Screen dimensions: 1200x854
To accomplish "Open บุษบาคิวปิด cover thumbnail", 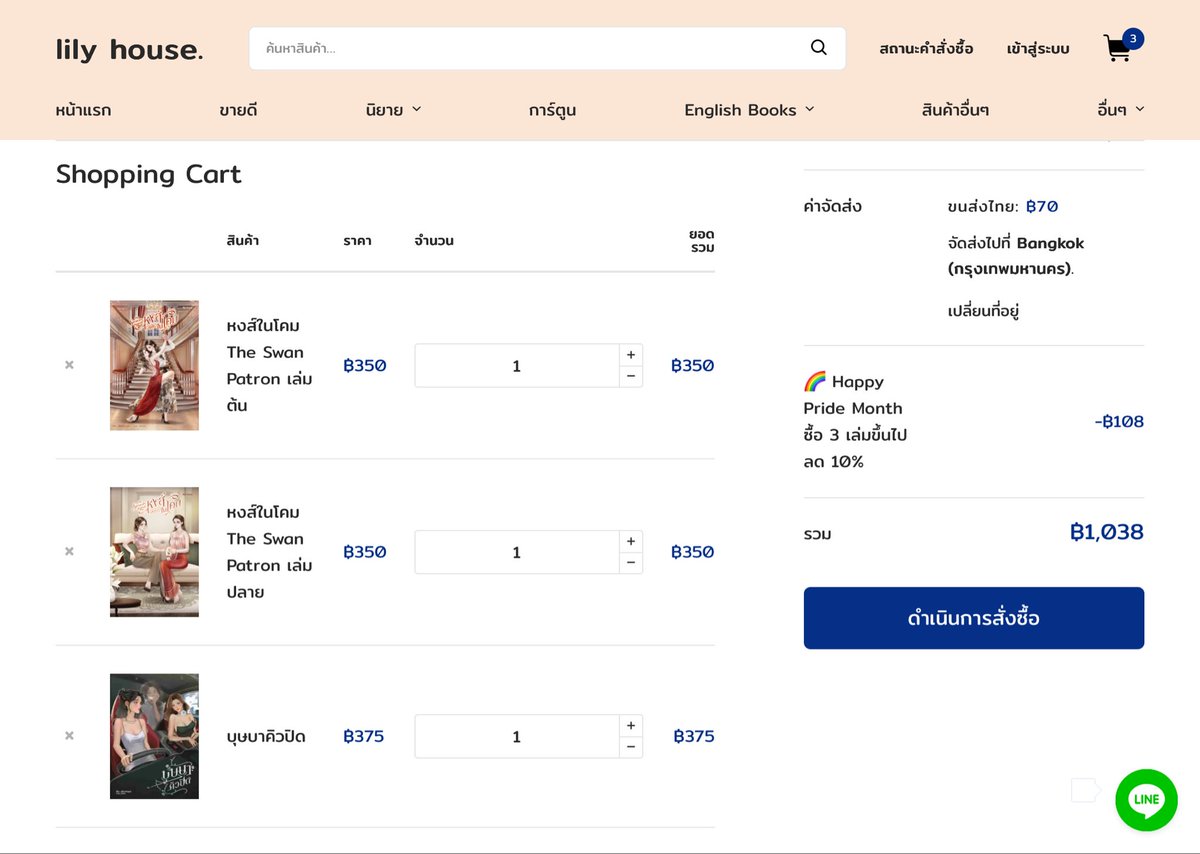I will pos(154,736).
